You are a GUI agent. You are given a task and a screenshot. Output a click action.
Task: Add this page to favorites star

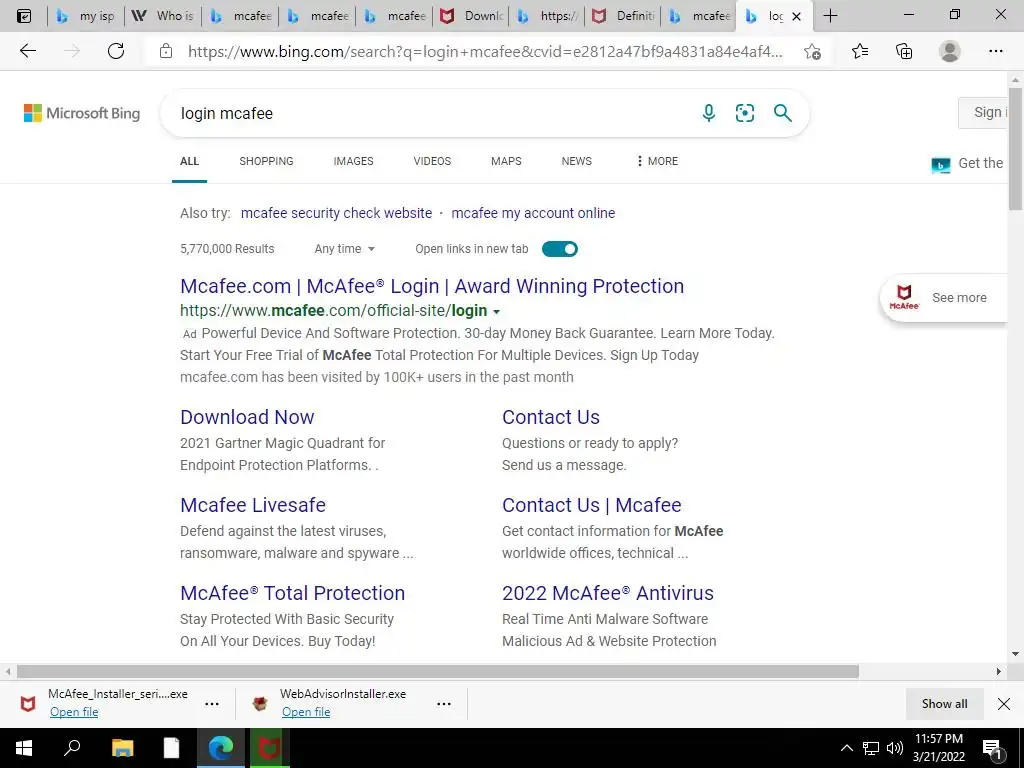point(812,51)
